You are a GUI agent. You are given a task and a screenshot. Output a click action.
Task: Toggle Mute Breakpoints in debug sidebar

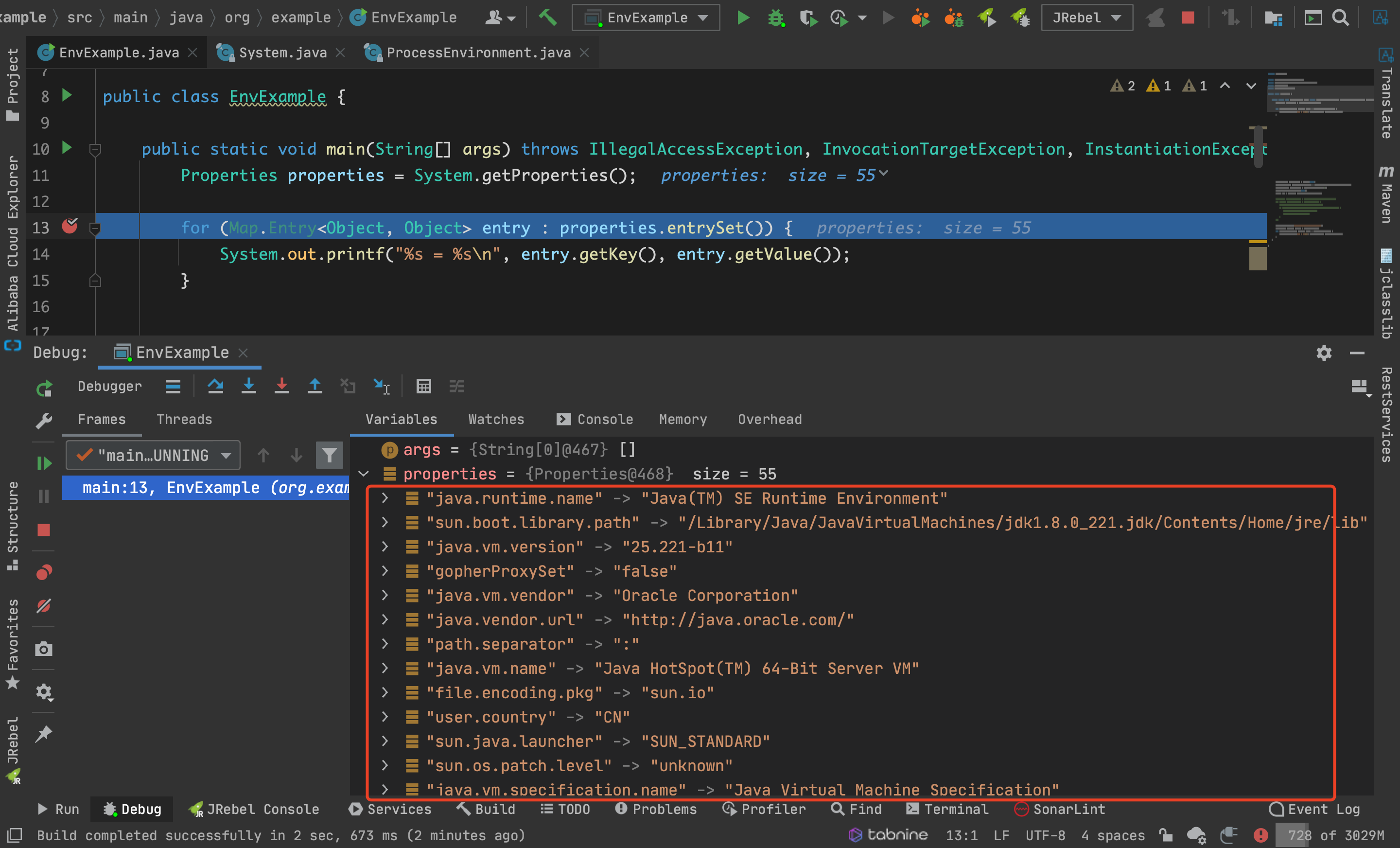pyautogui.click(x=44, y=606)
